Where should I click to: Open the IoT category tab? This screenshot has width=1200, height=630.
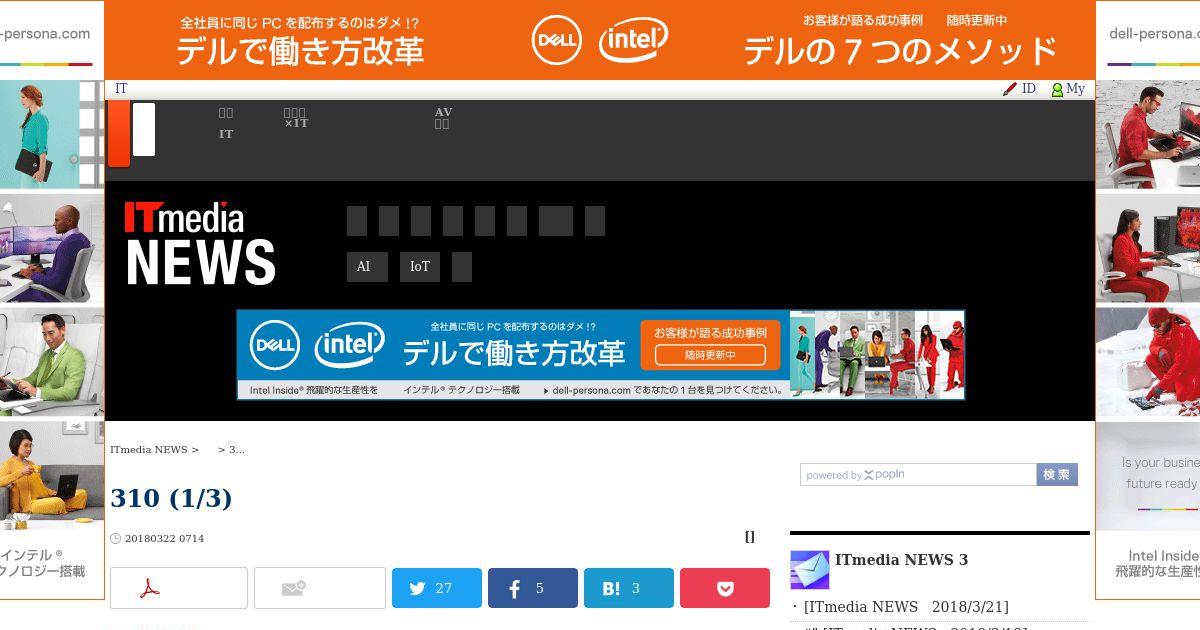(420, 267)
